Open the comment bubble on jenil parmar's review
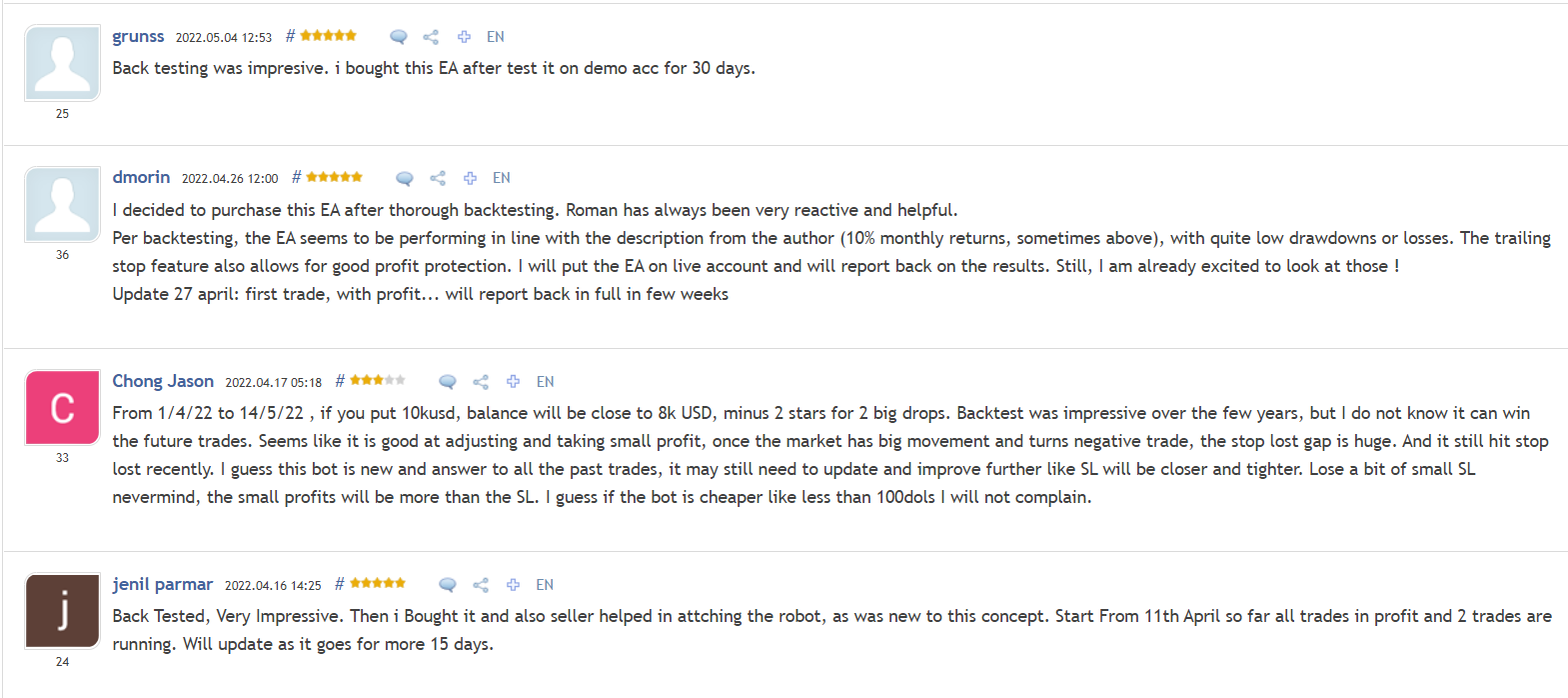1568x698 pixels. [446, 584]
